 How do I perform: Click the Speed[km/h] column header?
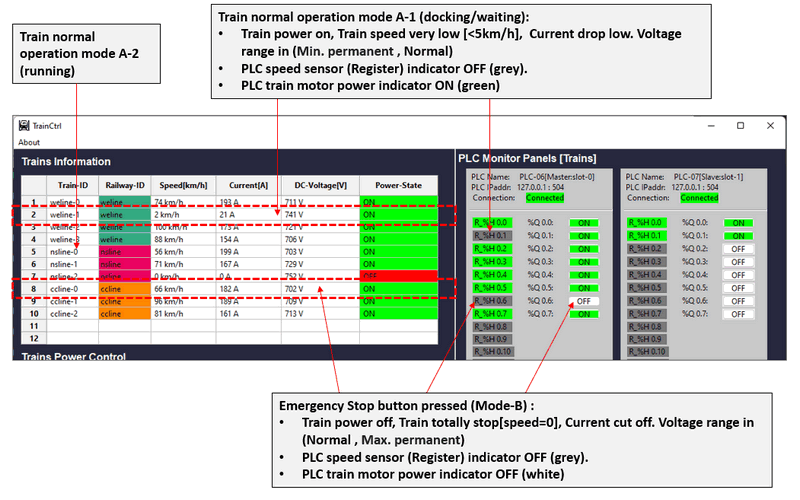pyautogui.click(x=183, y=186)
